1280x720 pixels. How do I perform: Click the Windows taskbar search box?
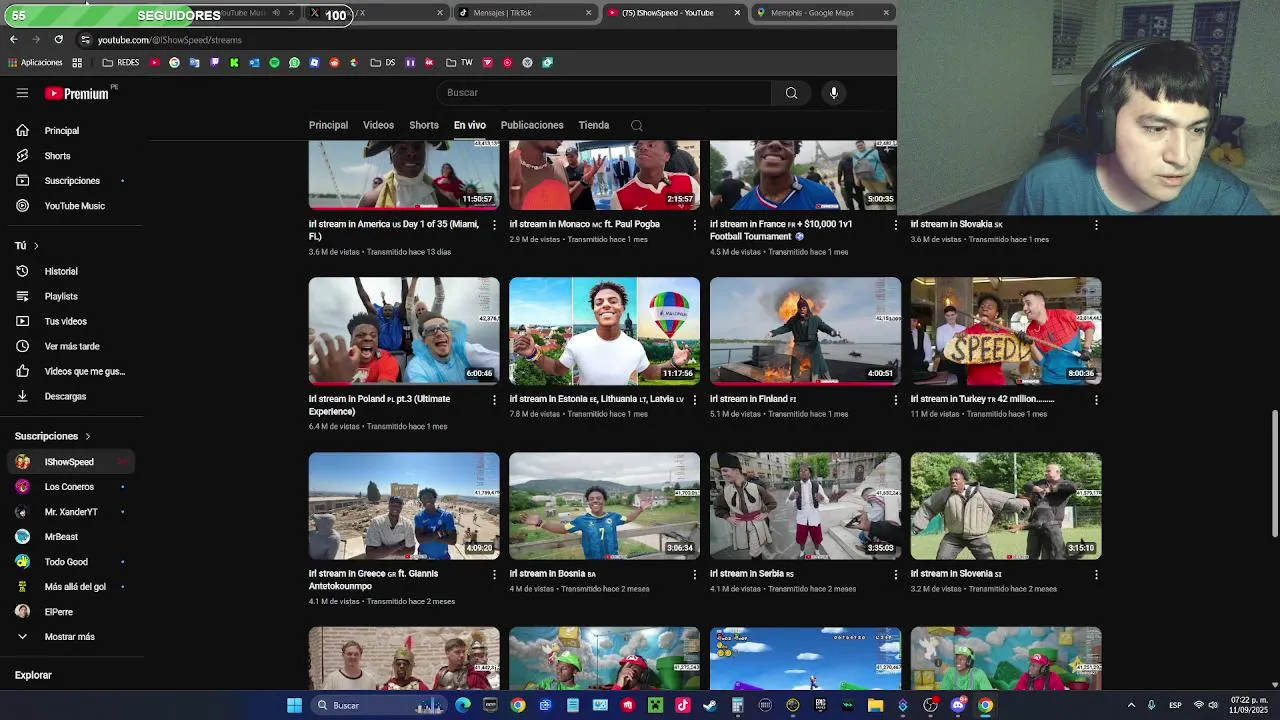(x=378, y=705)
